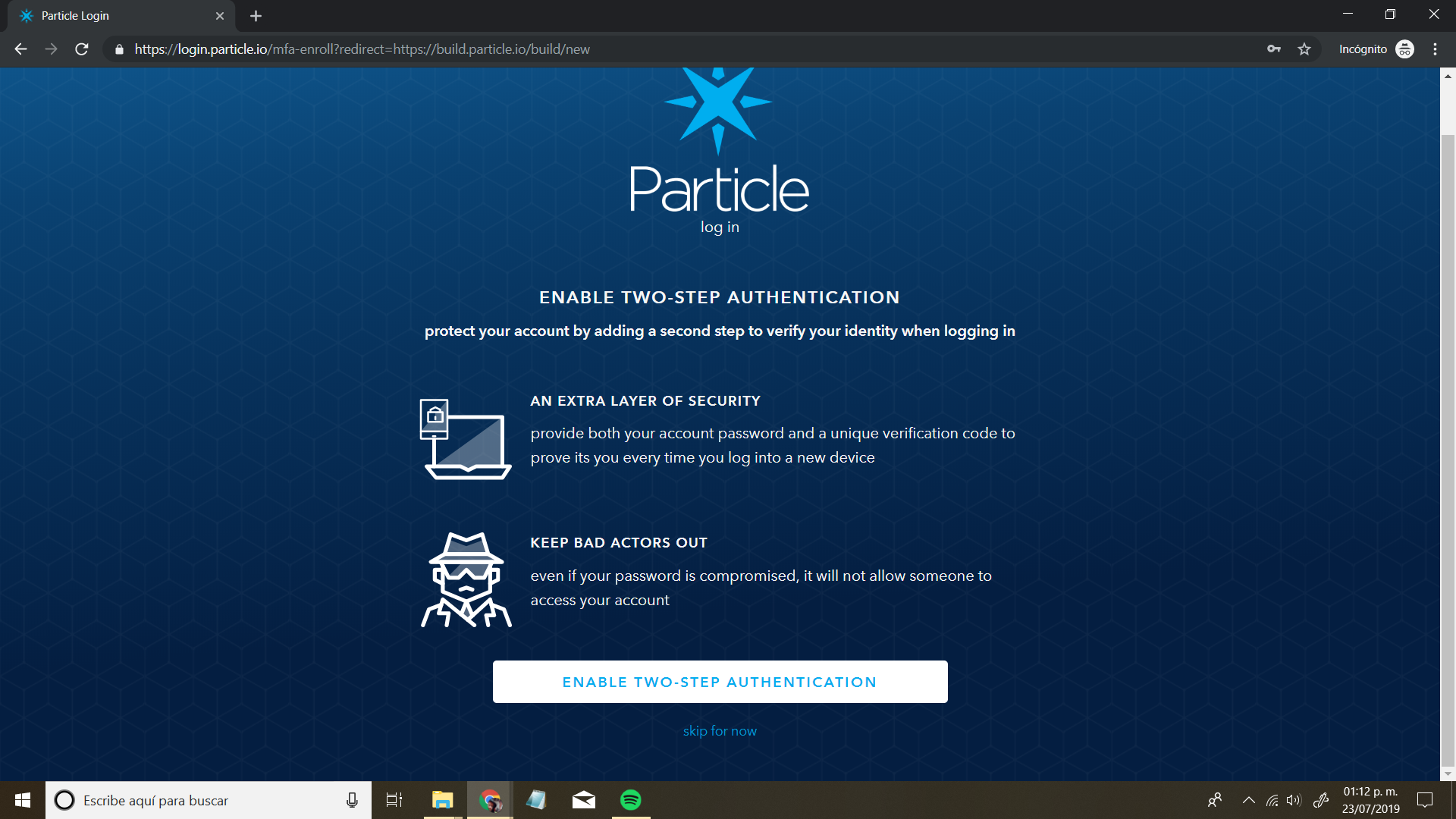Open the Windows Start menu
The image size is (1456, 819).
click(23, 800)
